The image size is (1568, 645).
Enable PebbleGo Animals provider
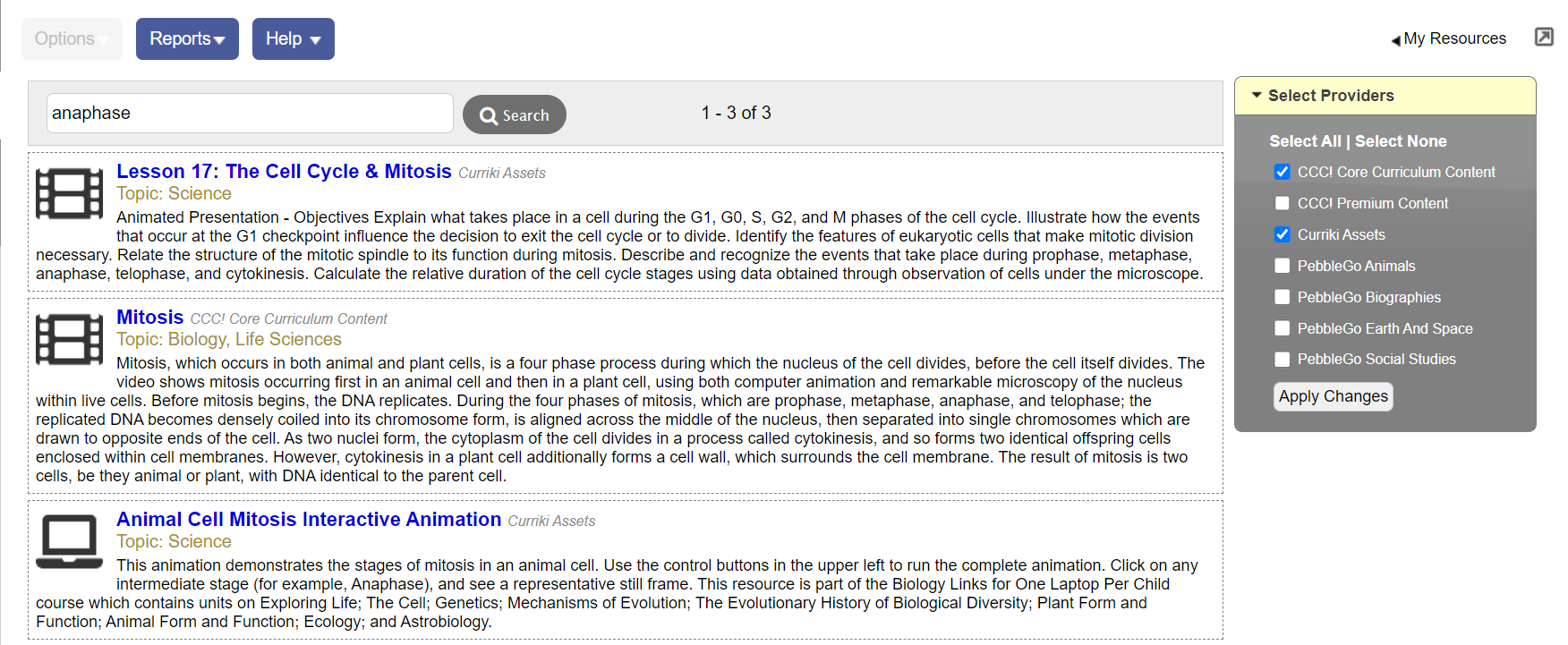tap(1283, 266)
